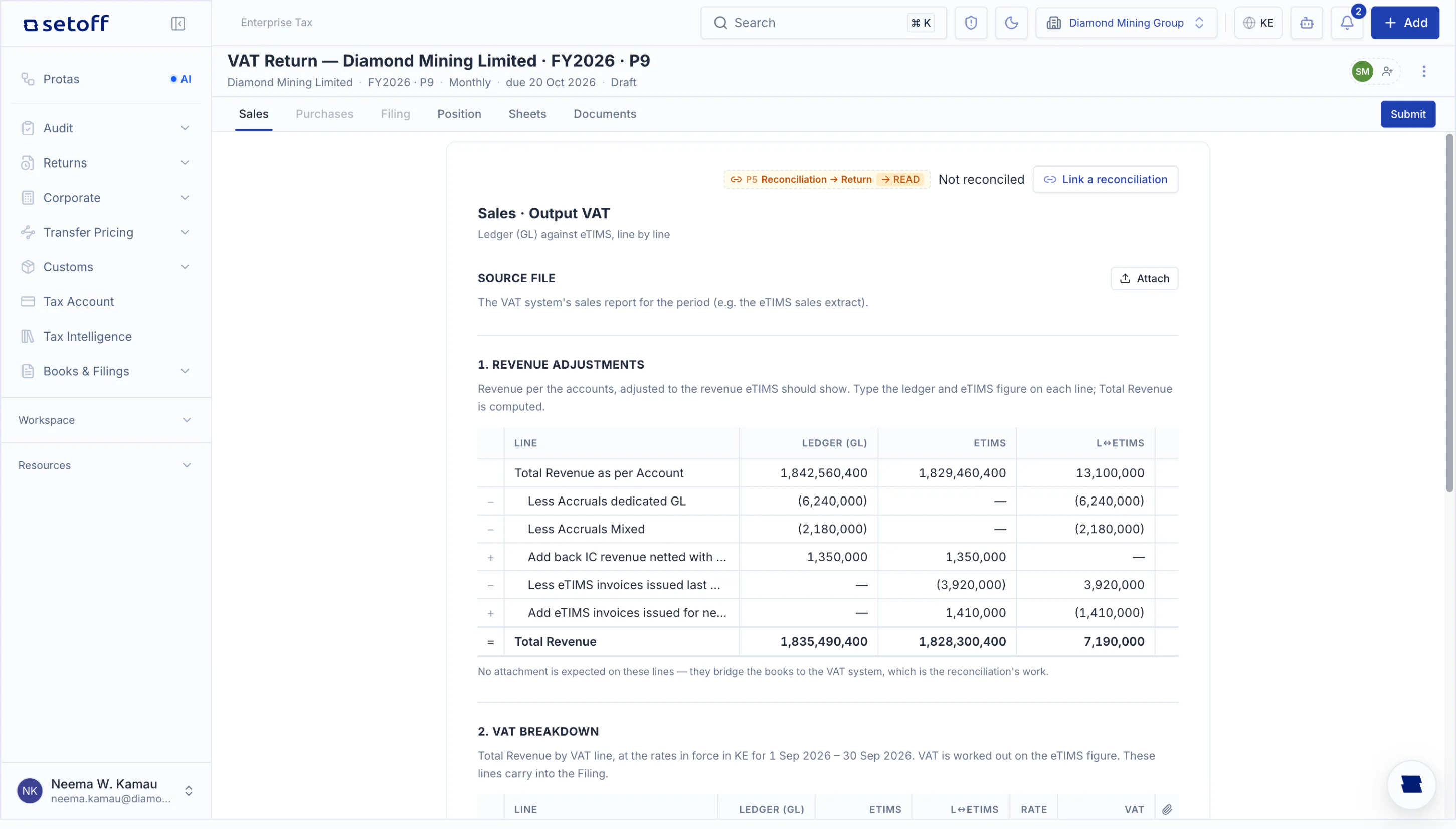
Task: Open the assistant bot icon
Action: [x=1306, y=23]
